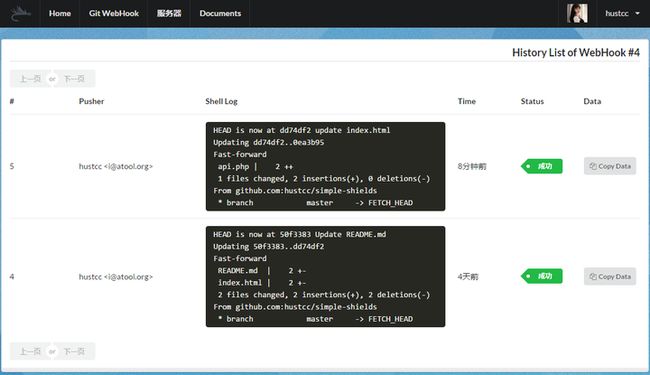Click the user avatar picture
Viewport: 650px width, 375px height.
click(577, 13)
